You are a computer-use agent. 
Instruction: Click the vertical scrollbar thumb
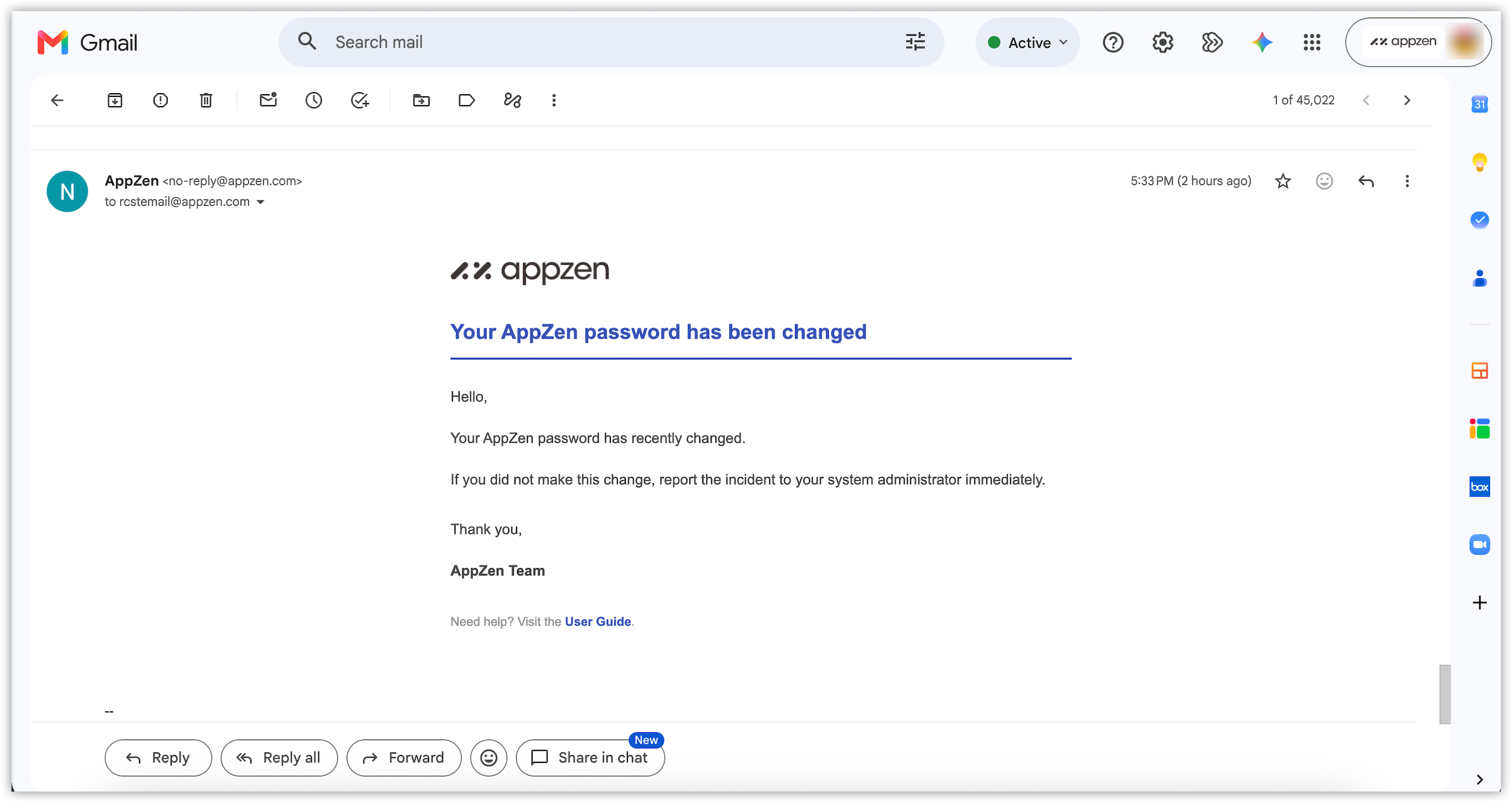click(x=1444, y=694)
